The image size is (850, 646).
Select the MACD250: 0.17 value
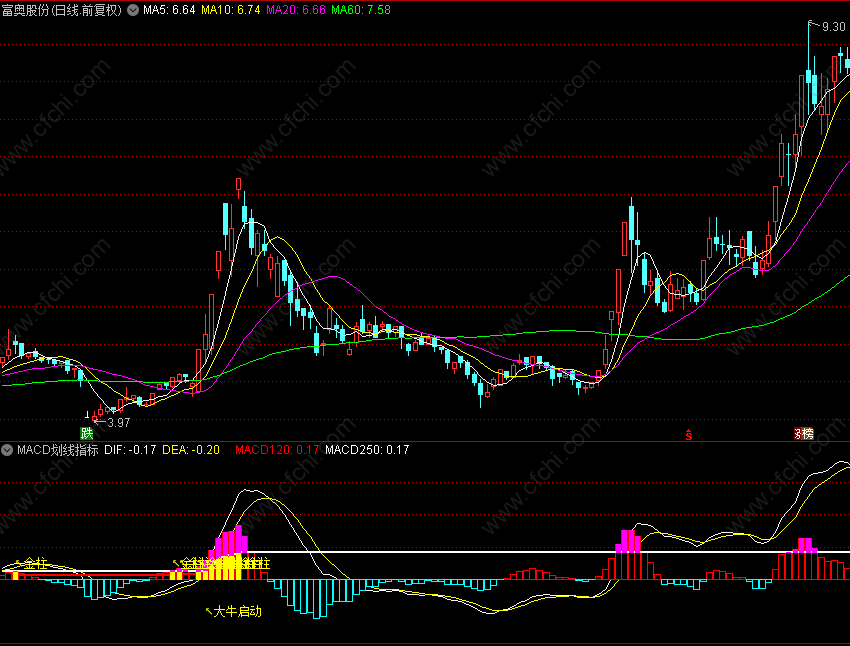click(367, 450)
